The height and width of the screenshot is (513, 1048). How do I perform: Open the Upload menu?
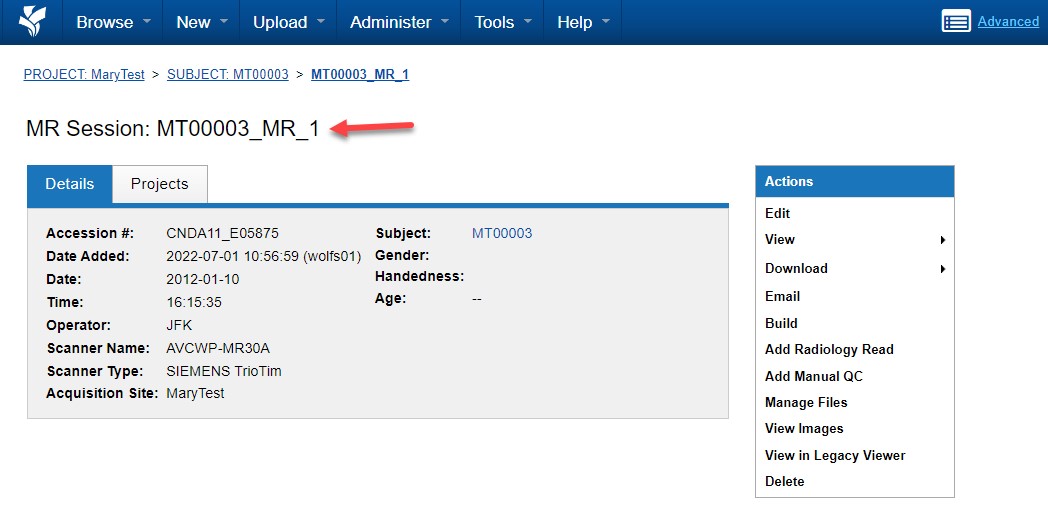[x=289, y=22]
